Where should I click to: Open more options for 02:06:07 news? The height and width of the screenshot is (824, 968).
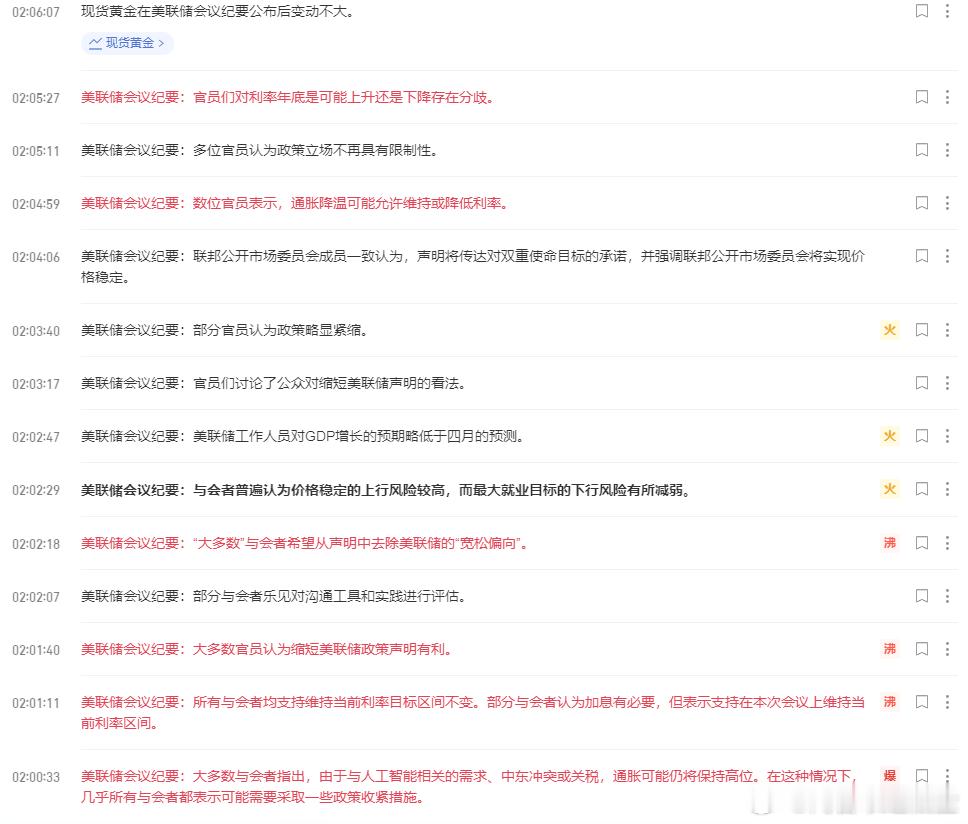point(947,11)
